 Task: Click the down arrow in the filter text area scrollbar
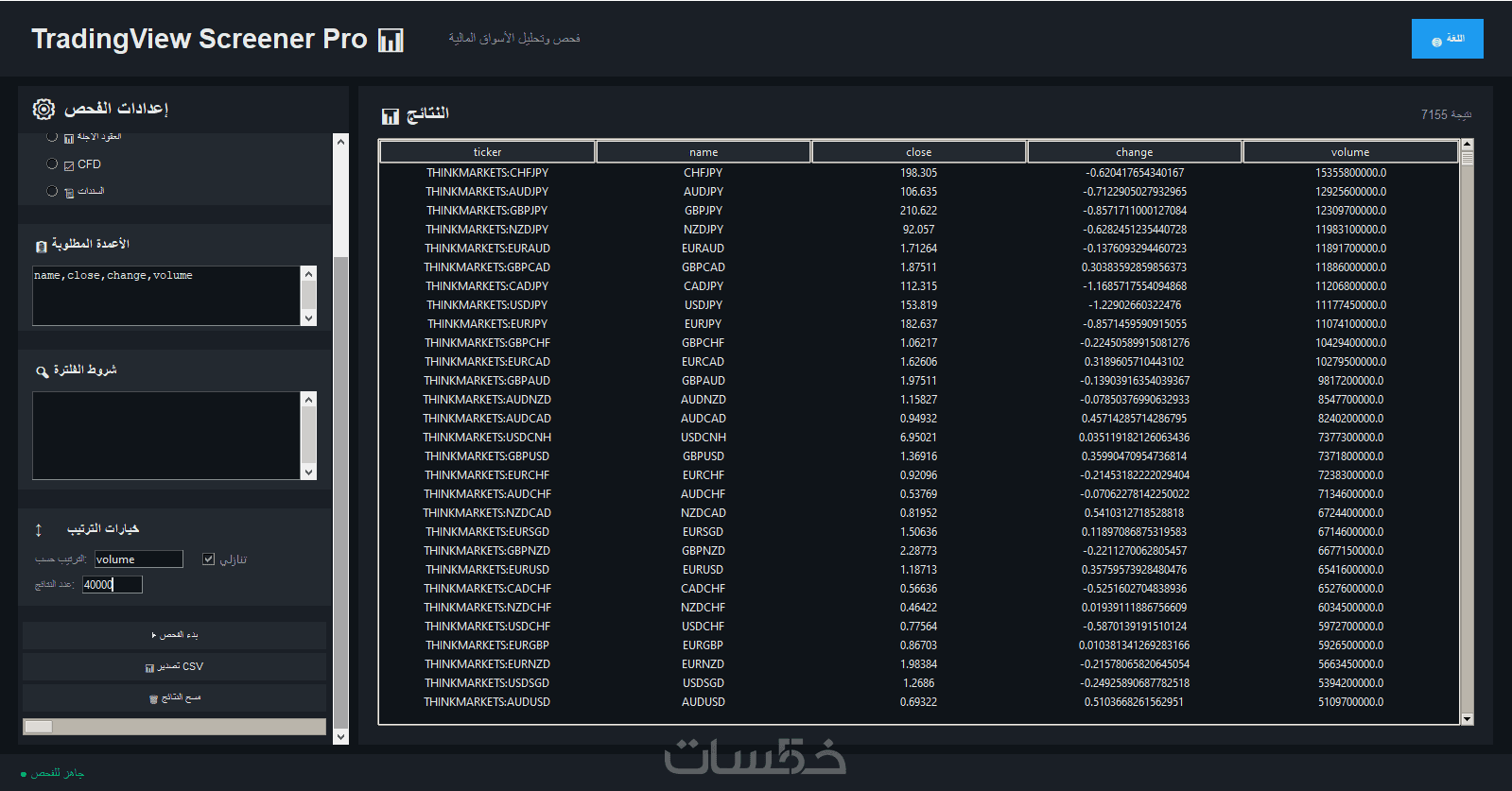308,472
